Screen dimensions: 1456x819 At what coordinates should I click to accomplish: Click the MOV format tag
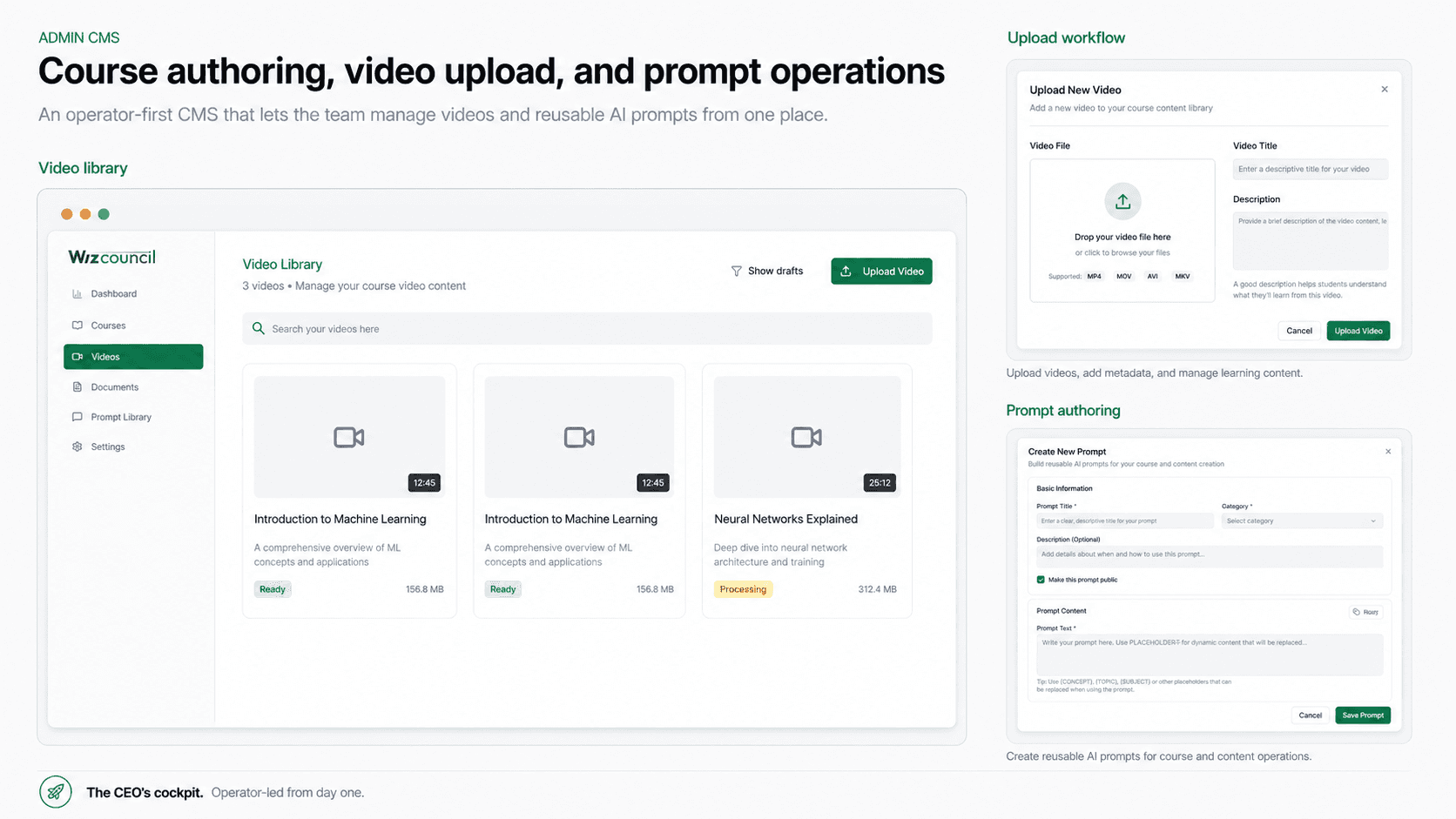pos(1124,277)
